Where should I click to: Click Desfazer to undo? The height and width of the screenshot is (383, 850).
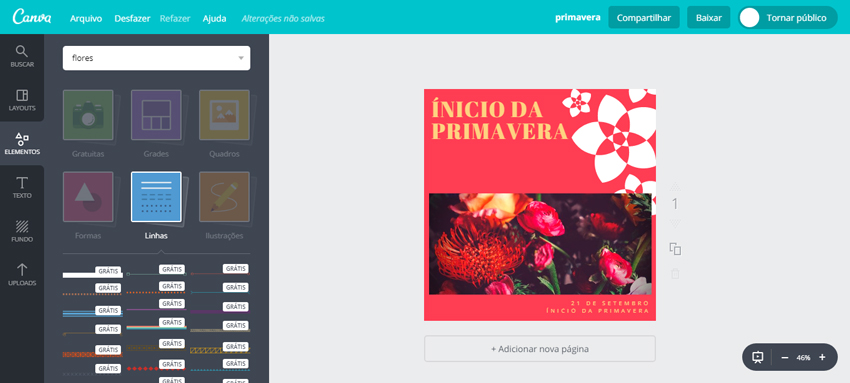(x=132, y=18)
